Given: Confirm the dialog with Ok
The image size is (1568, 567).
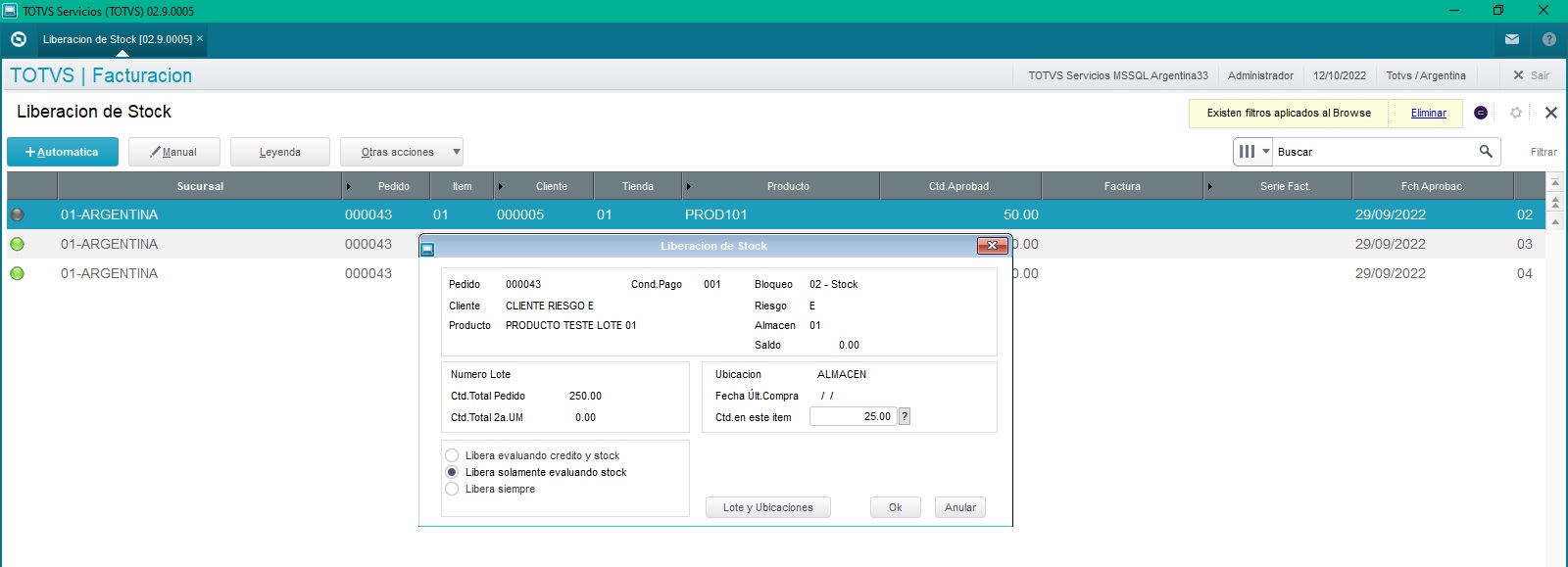Looking at the screenshot, I should click(x=896, y=507).
